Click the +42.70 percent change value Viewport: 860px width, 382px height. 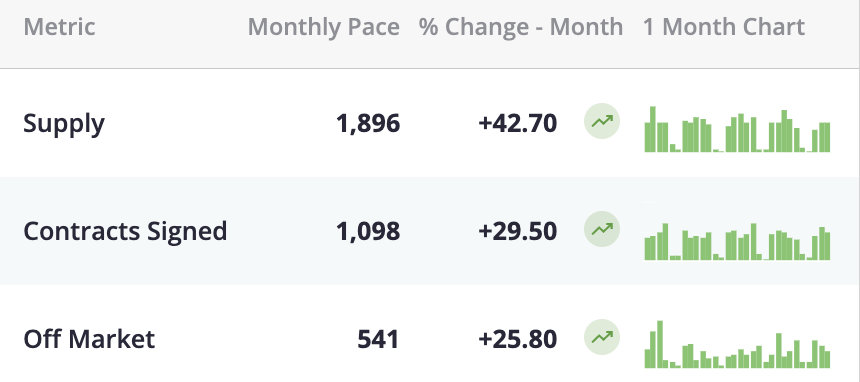[518, 122]
